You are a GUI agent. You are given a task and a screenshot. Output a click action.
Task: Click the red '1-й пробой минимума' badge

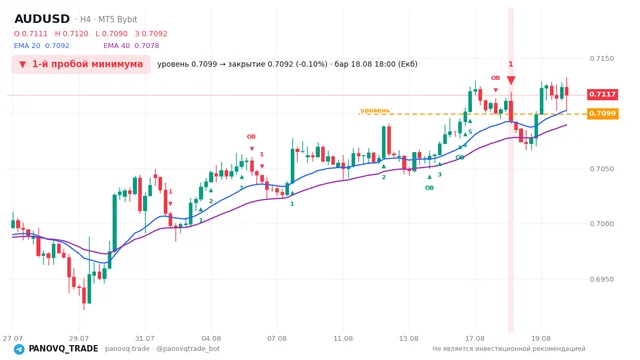click(x=81, y=64)
